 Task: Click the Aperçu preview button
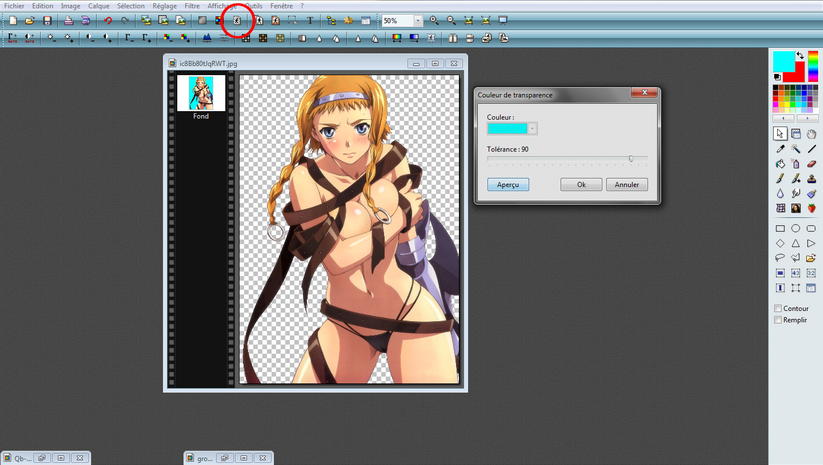point(508,185)
